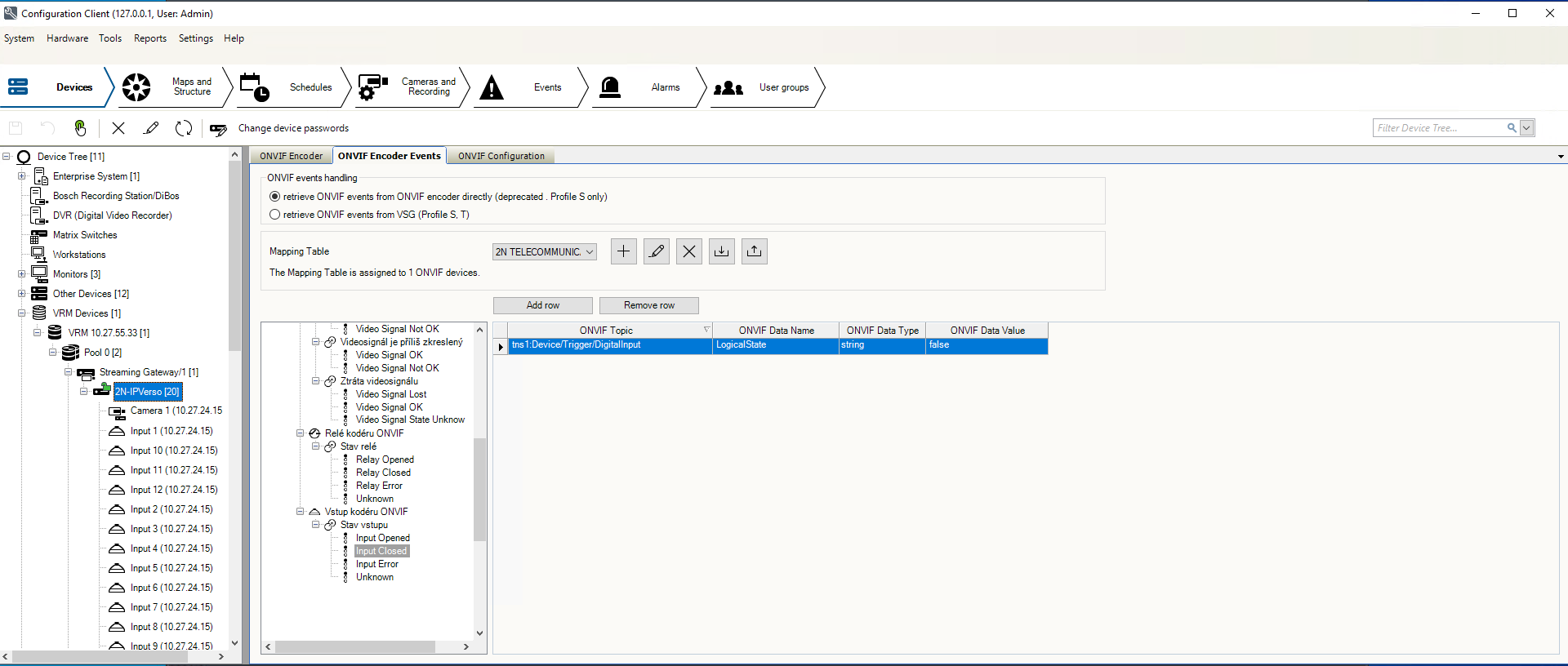Click the toolbar delete X icon

[118, 128]
